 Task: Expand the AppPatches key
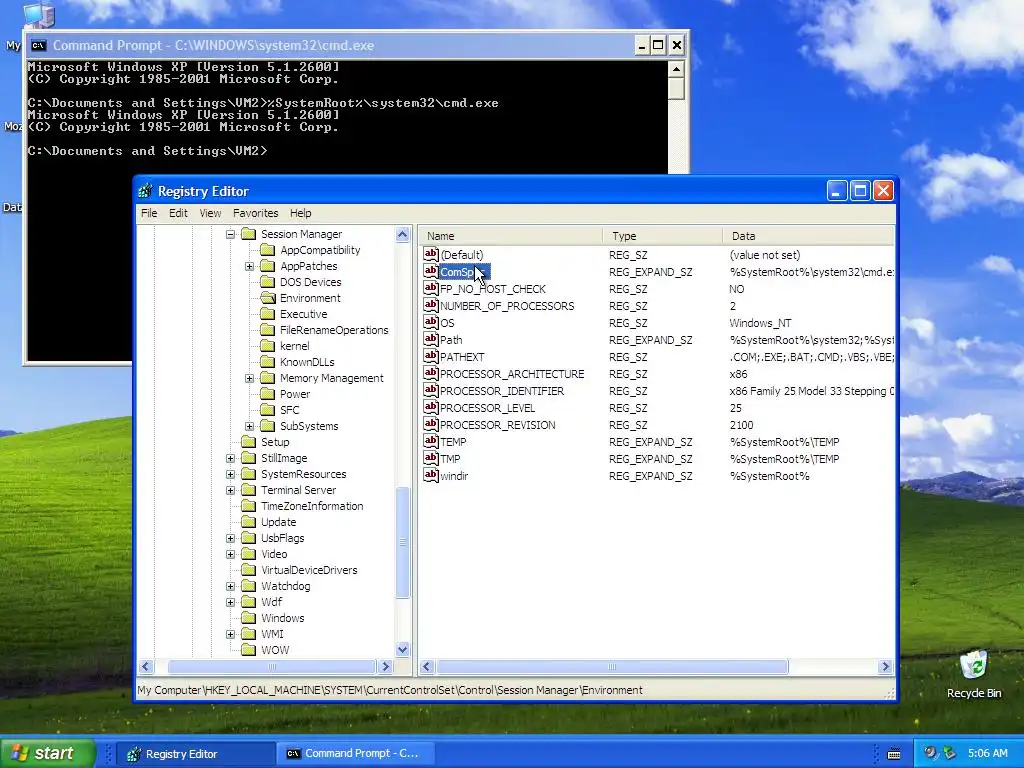[x=249, y=266]
